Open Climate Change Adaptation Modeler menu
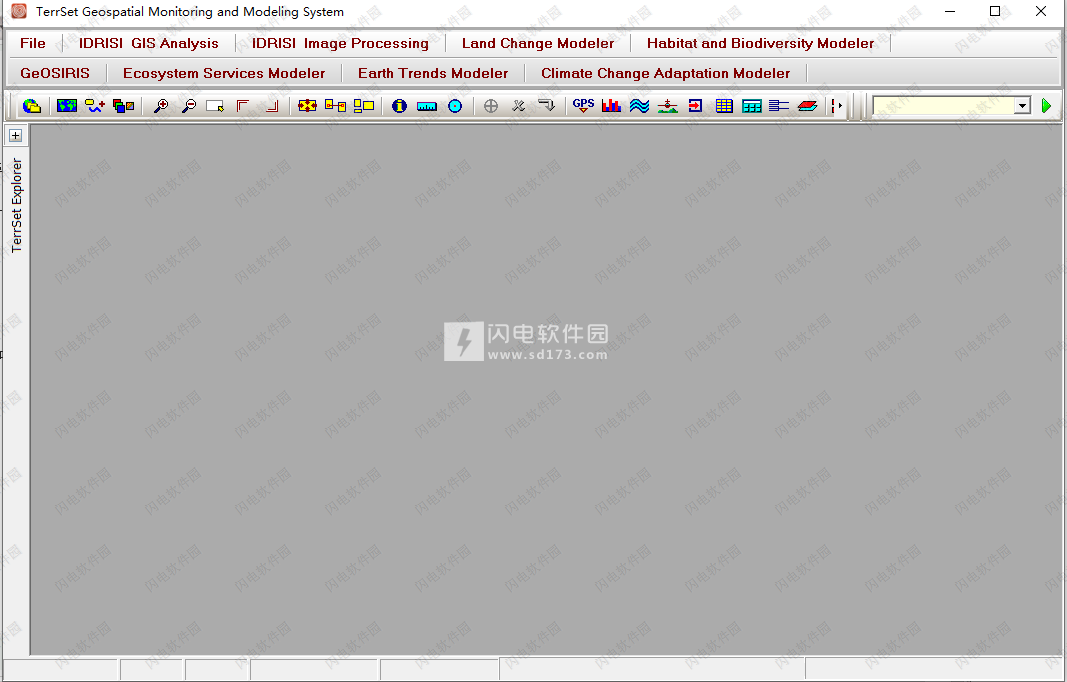Image resolution: width=1067 pixels, height=682 pixels. coord(666,73)
